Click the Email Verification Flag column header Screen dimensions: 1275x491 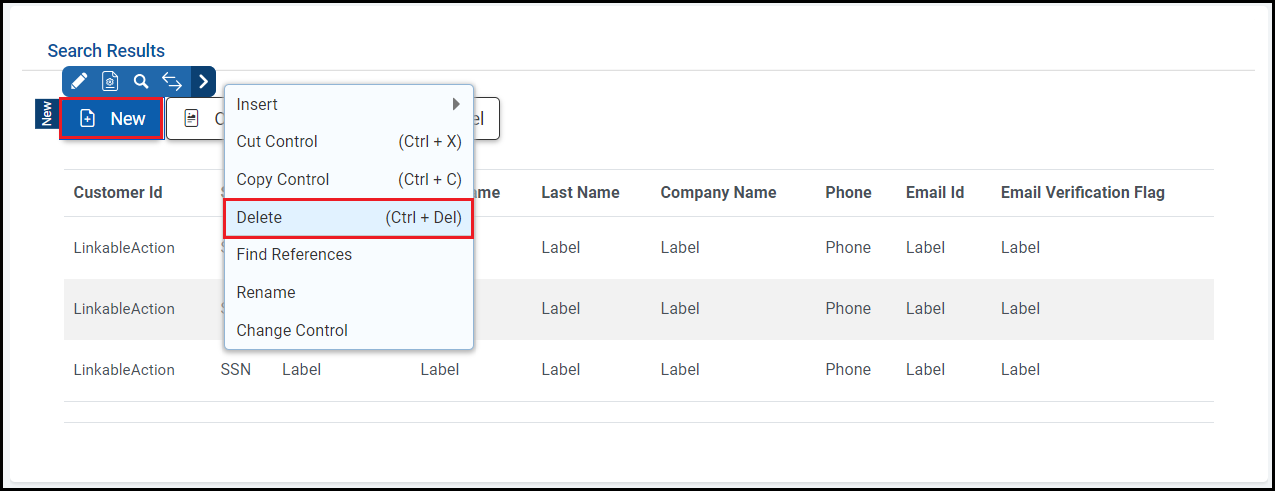[x=1082, y=193]
